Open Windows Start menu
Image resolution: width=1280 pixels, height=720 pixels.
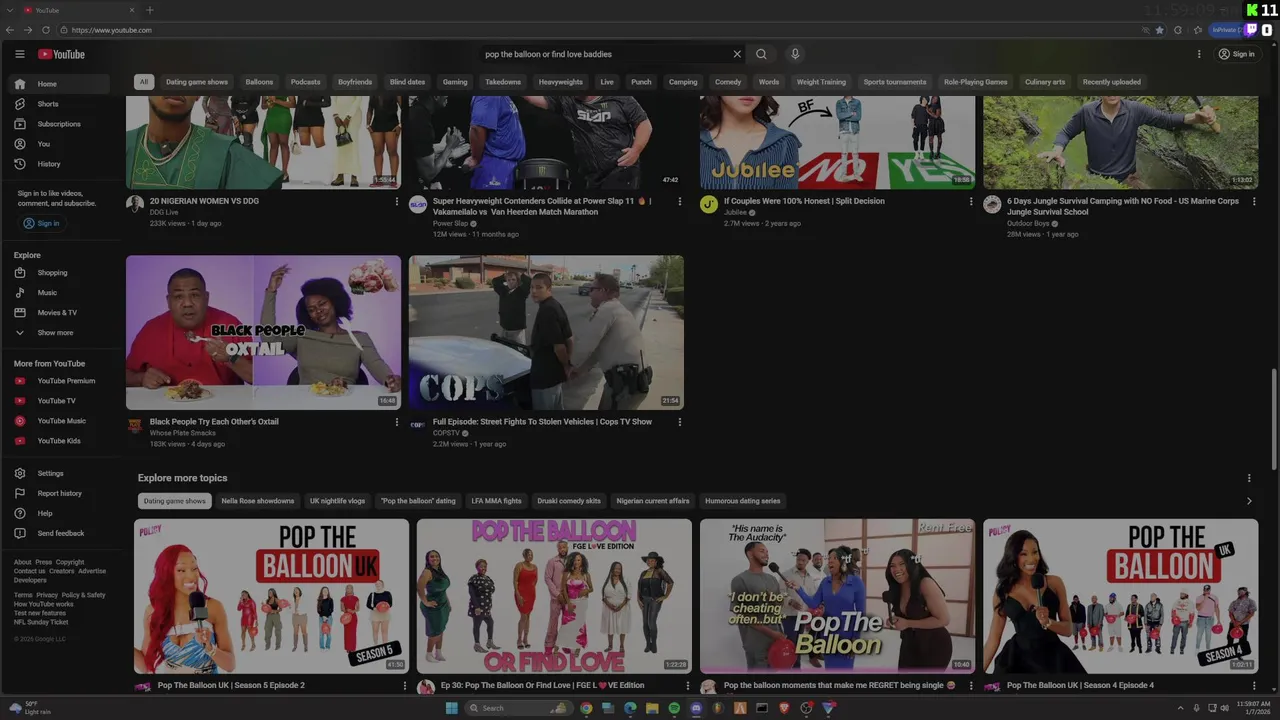coord(451,708)
